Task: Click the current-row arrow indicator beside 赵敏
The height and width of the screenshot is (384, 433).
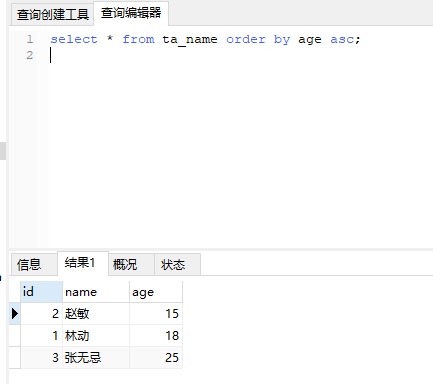Action: [x=15, y=314]
